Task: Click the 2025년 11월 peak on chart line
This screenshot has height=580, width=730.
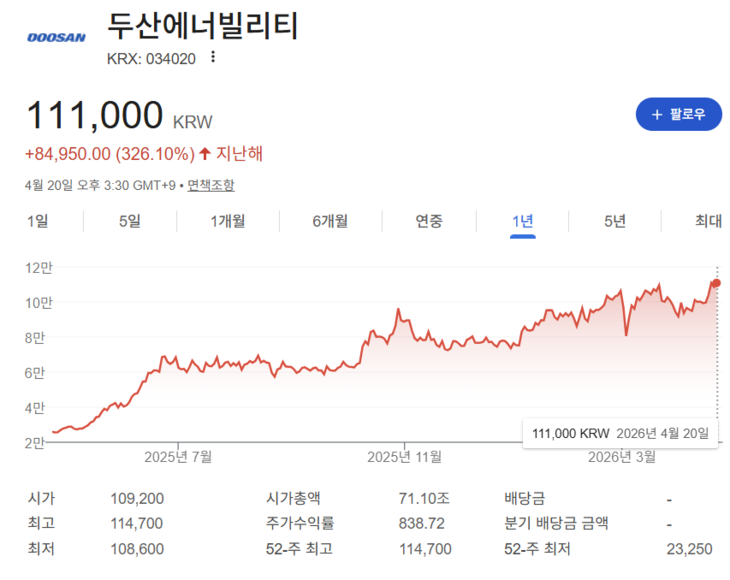Action: 398,311
